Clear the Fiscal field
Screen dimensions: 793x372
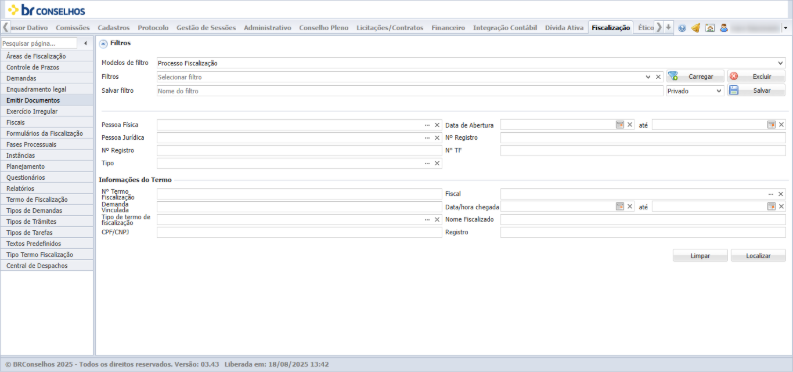(781, 194)
